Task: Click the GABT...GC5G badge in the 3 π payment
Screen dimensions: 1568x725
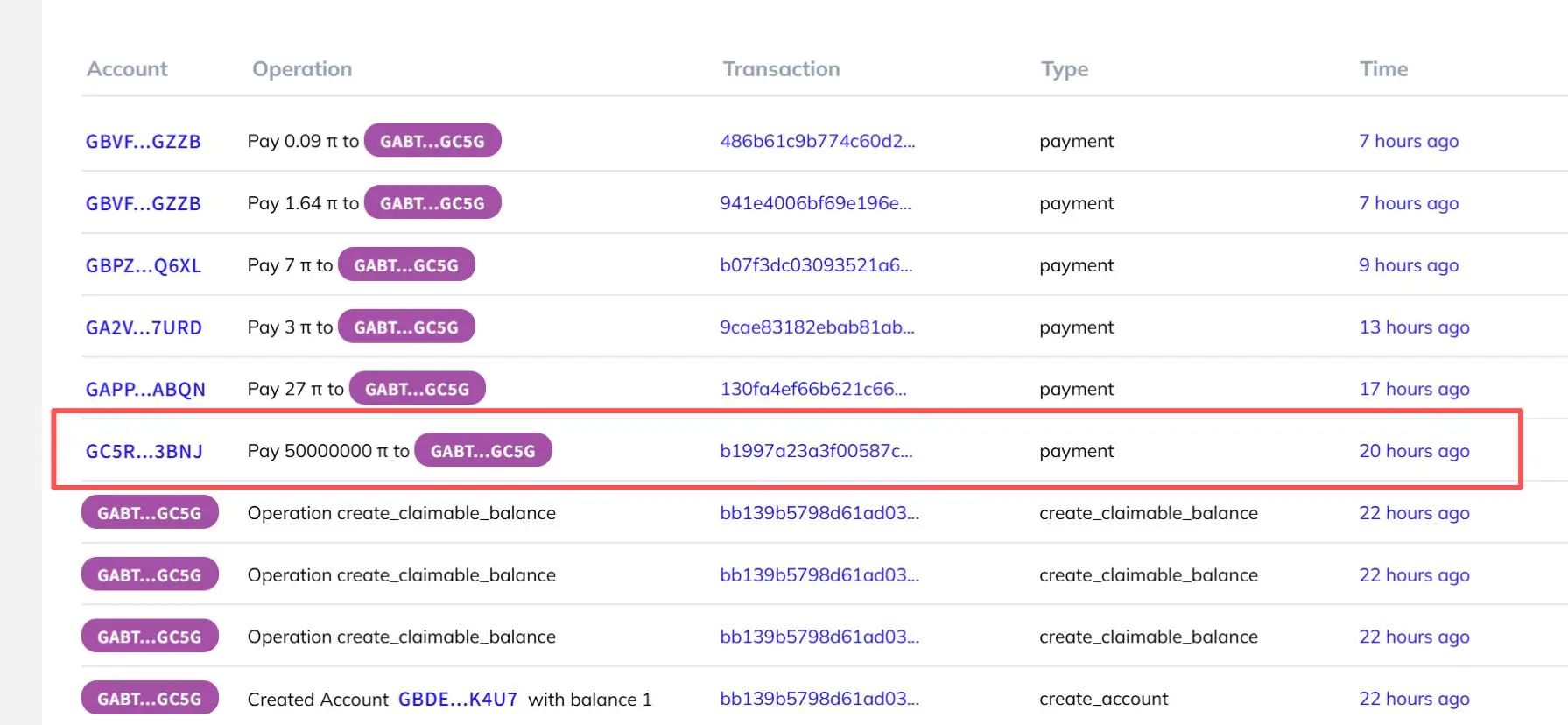Action: (406, 327)
